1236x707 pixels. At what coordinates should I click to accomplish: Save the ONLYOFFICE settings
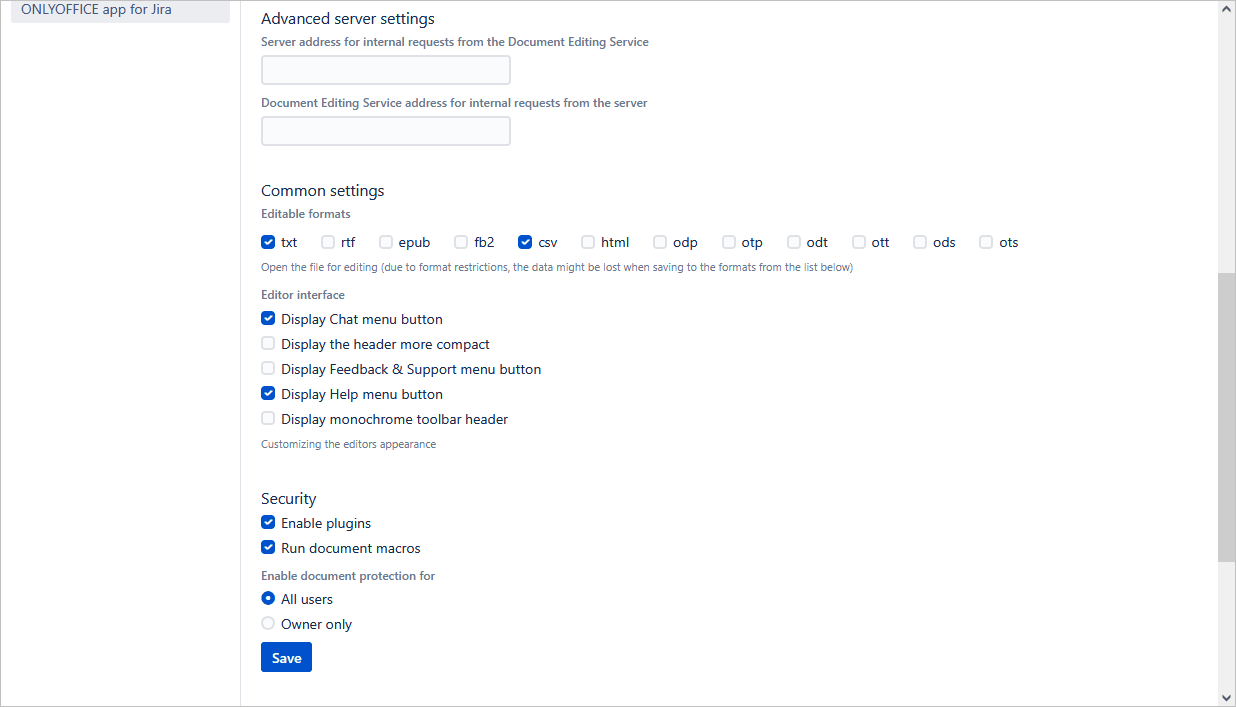coord(286,657)
